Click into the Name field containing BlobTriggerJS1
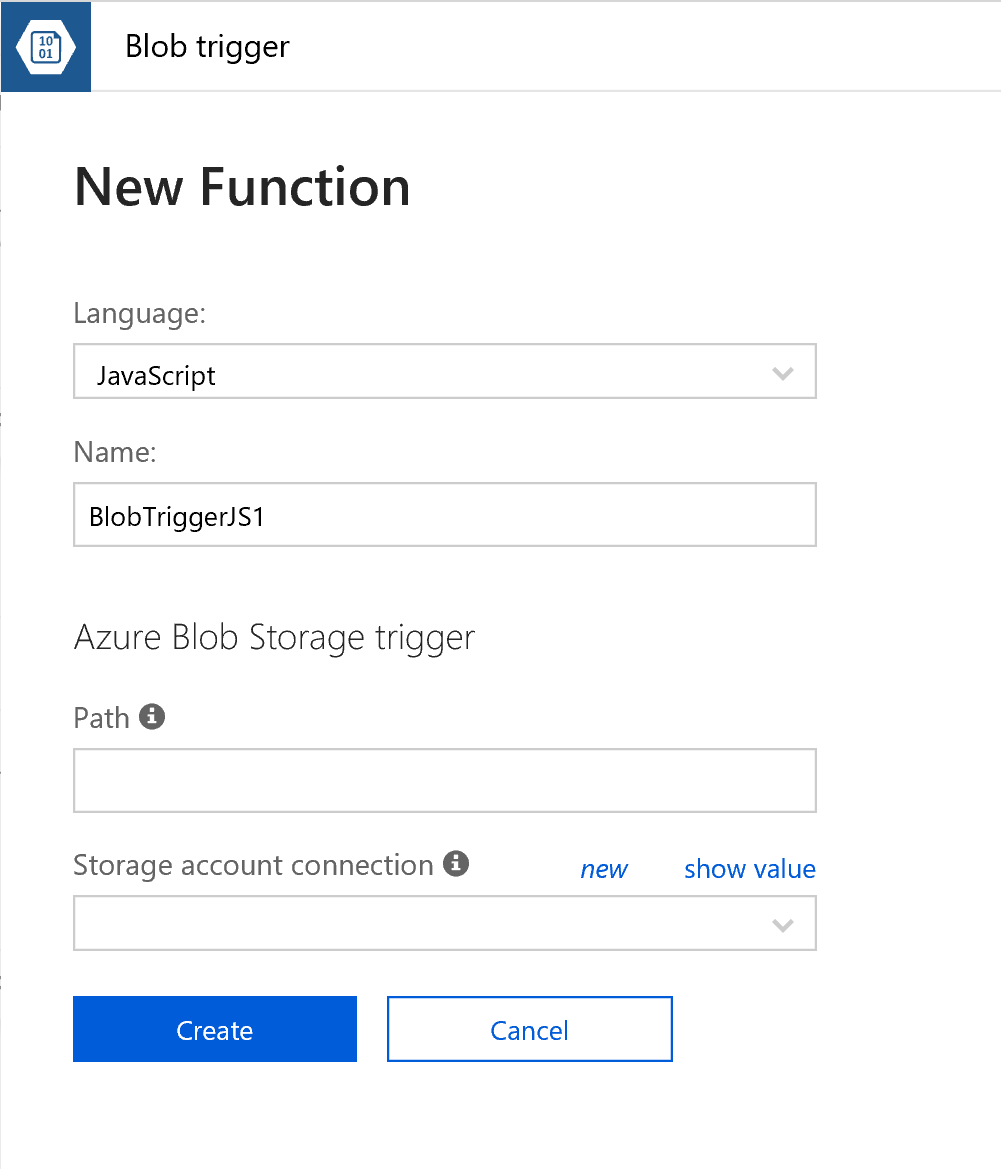Screen dimensions: 1001x1169 click(x=444, y=516)
